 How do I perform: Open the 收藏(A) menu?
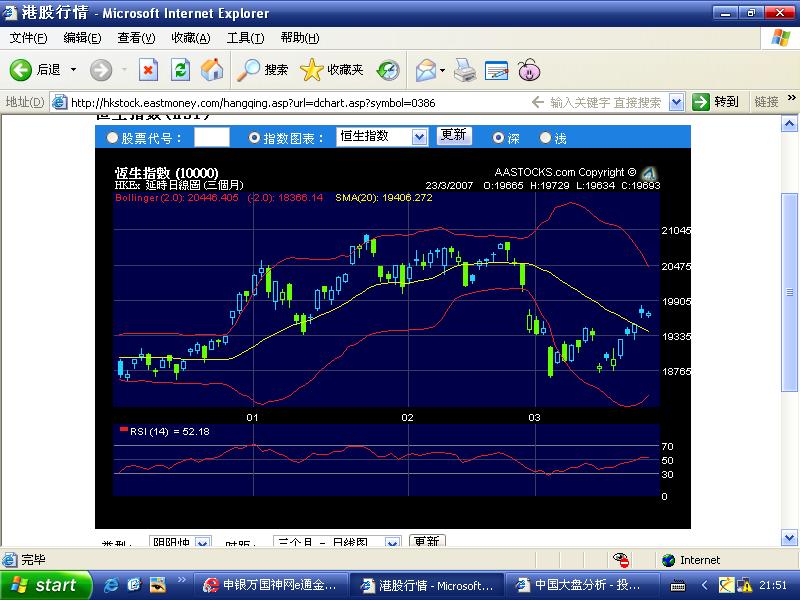click(x=191, y=38)
